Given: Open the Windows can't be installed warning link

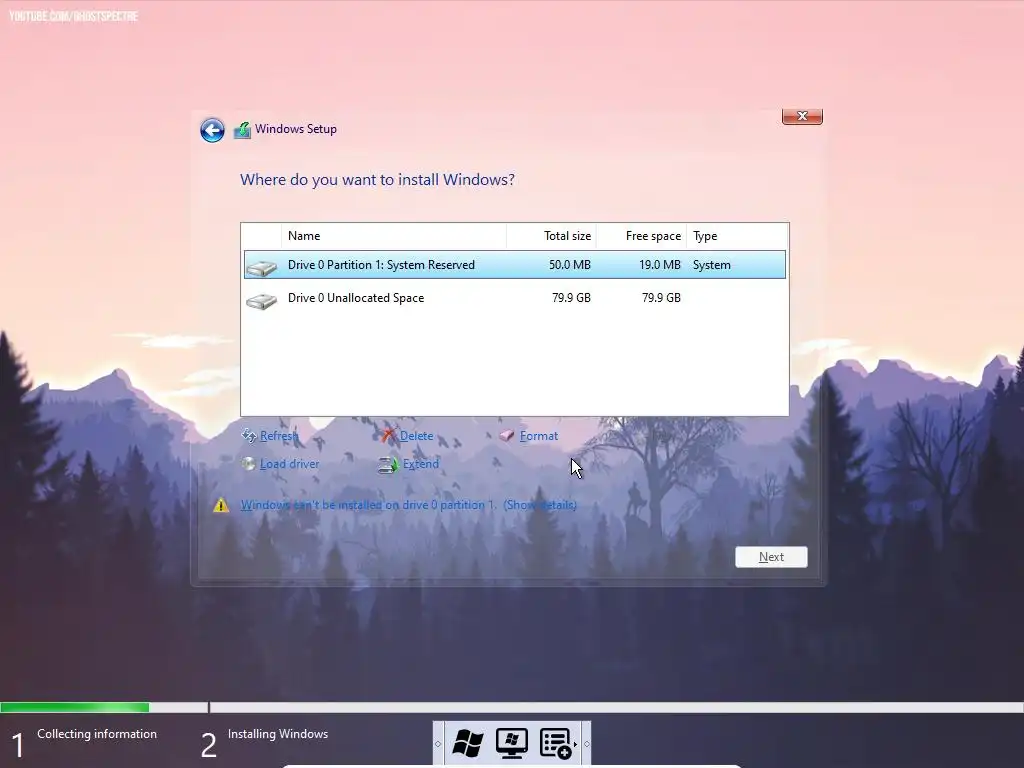Looking at the screenshot, I should (x=408, y=505).
